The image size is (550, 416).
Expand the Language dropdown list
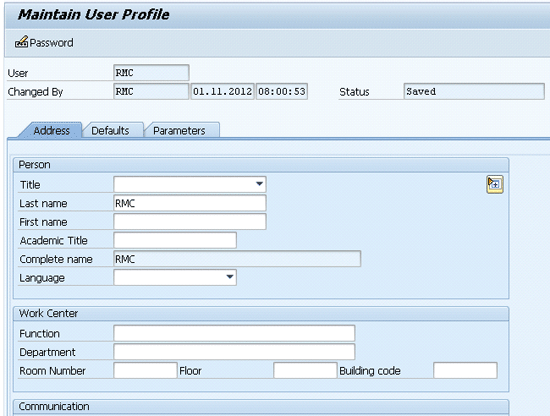[x=230, y=277]
